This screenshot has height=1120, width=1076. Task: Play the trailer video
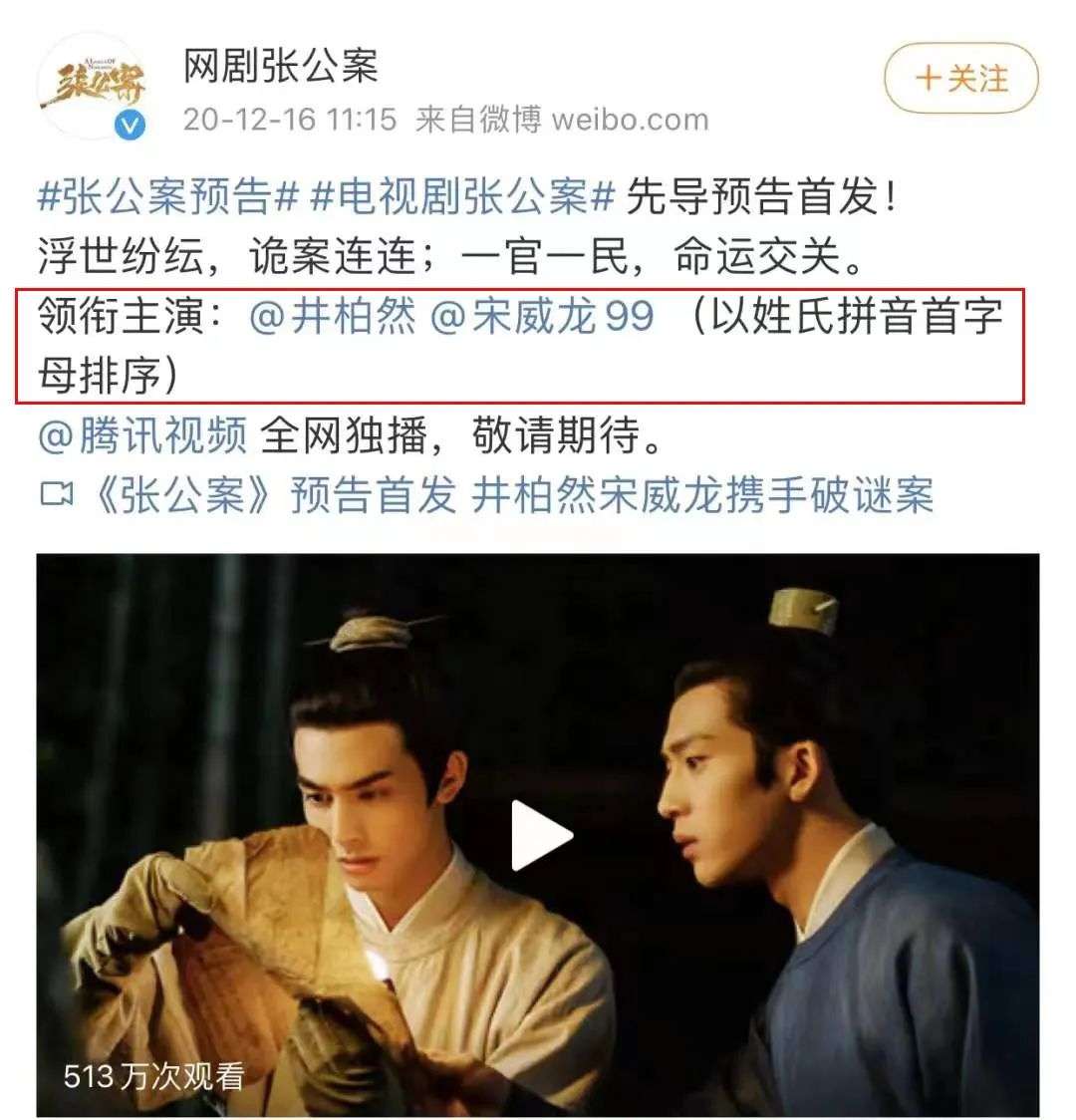[541, 834]
